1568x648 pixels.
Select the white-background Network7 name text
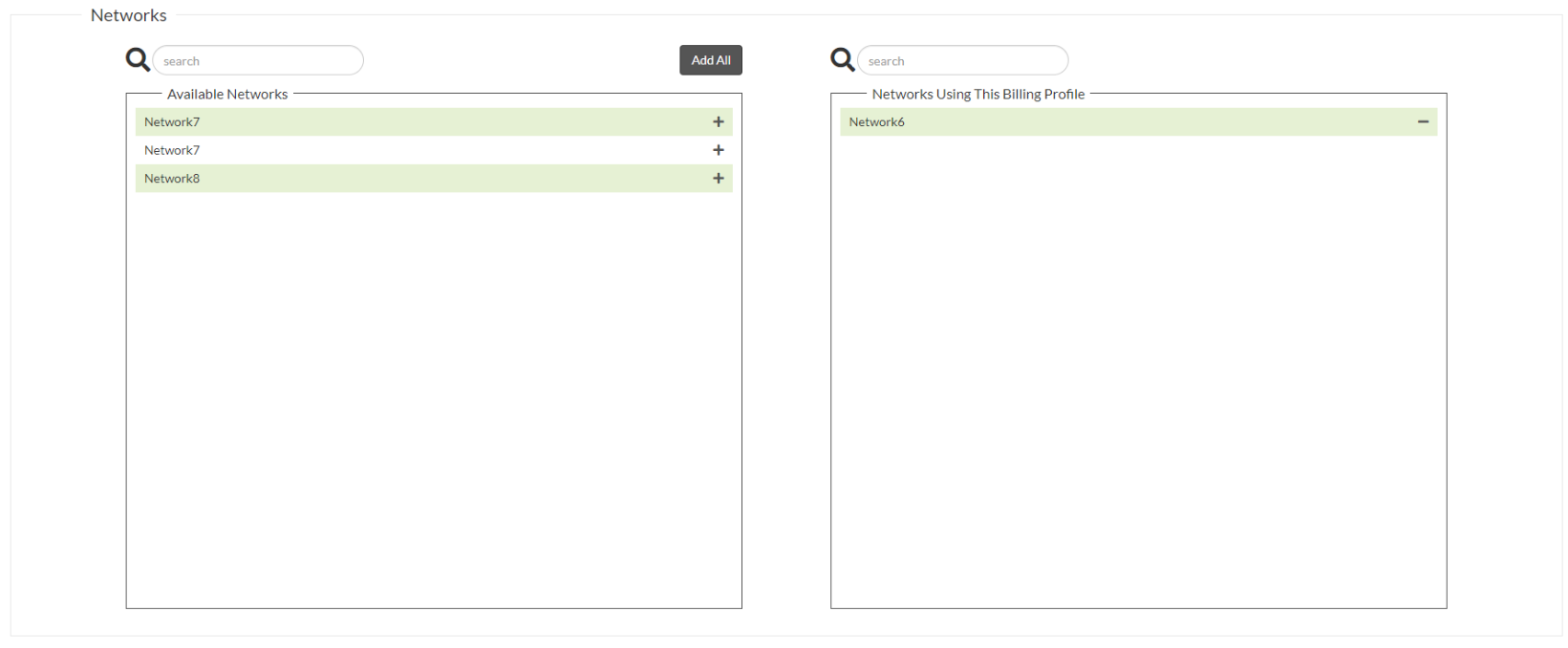tap(172, 150)
